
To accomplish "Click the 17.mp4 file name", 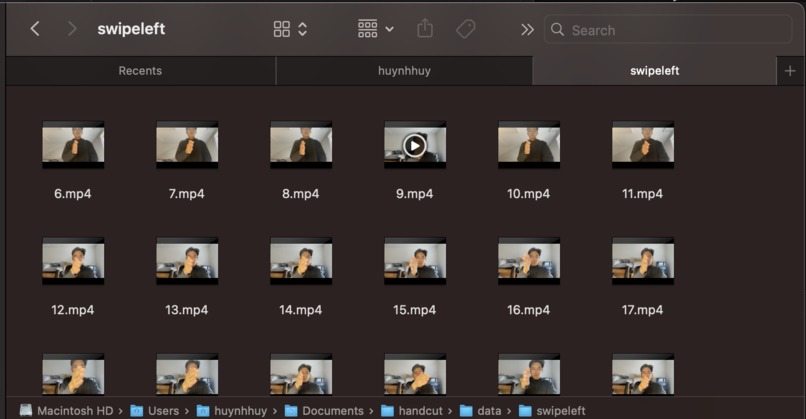I will coord(643,310).
